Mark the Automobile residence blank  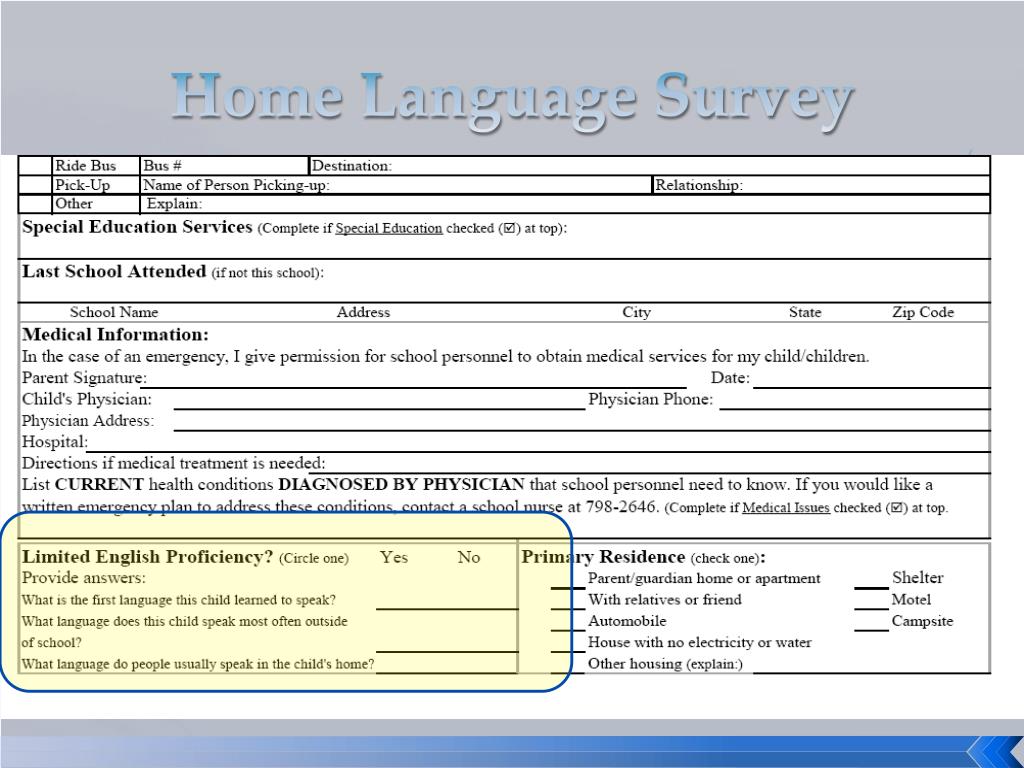568,622
